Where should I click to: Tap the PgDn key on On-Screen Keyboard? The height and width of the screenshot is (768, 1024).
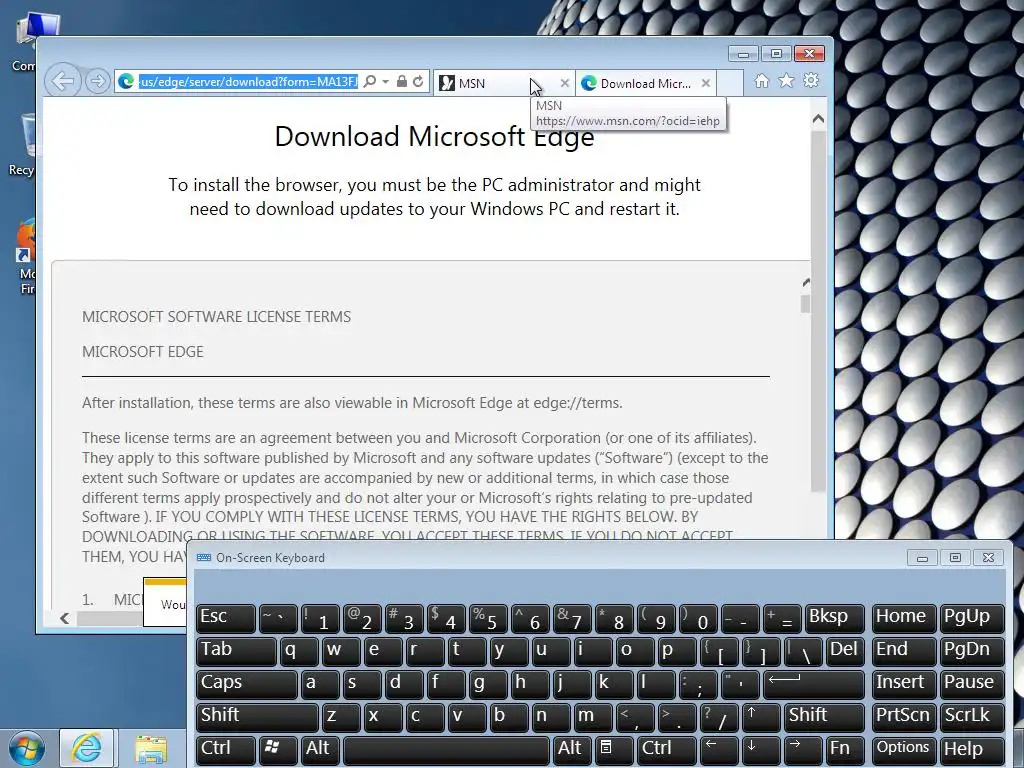pyautogui.click(x=972, y=650)
